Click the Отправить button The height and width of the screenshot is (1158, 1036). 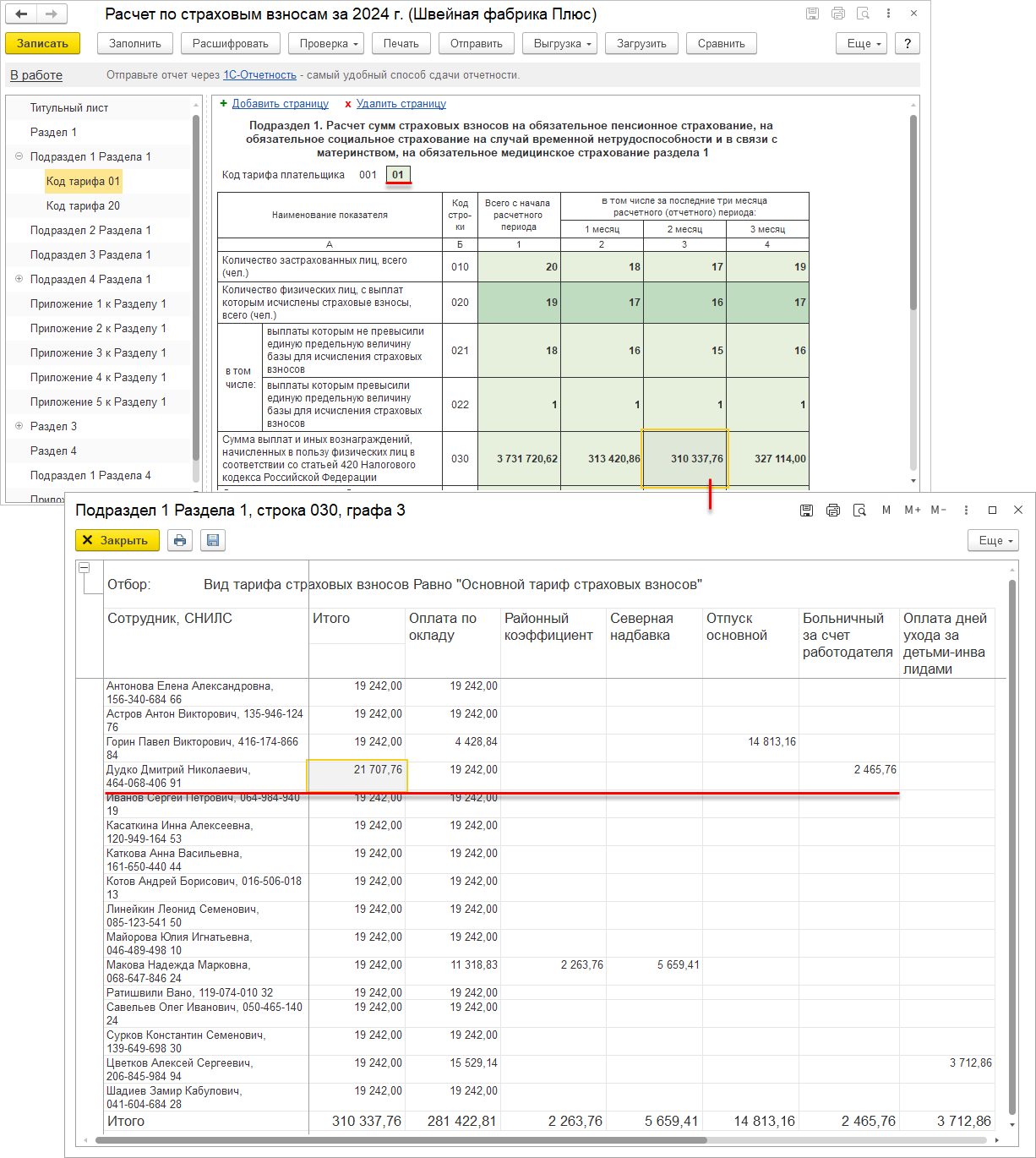477,43
